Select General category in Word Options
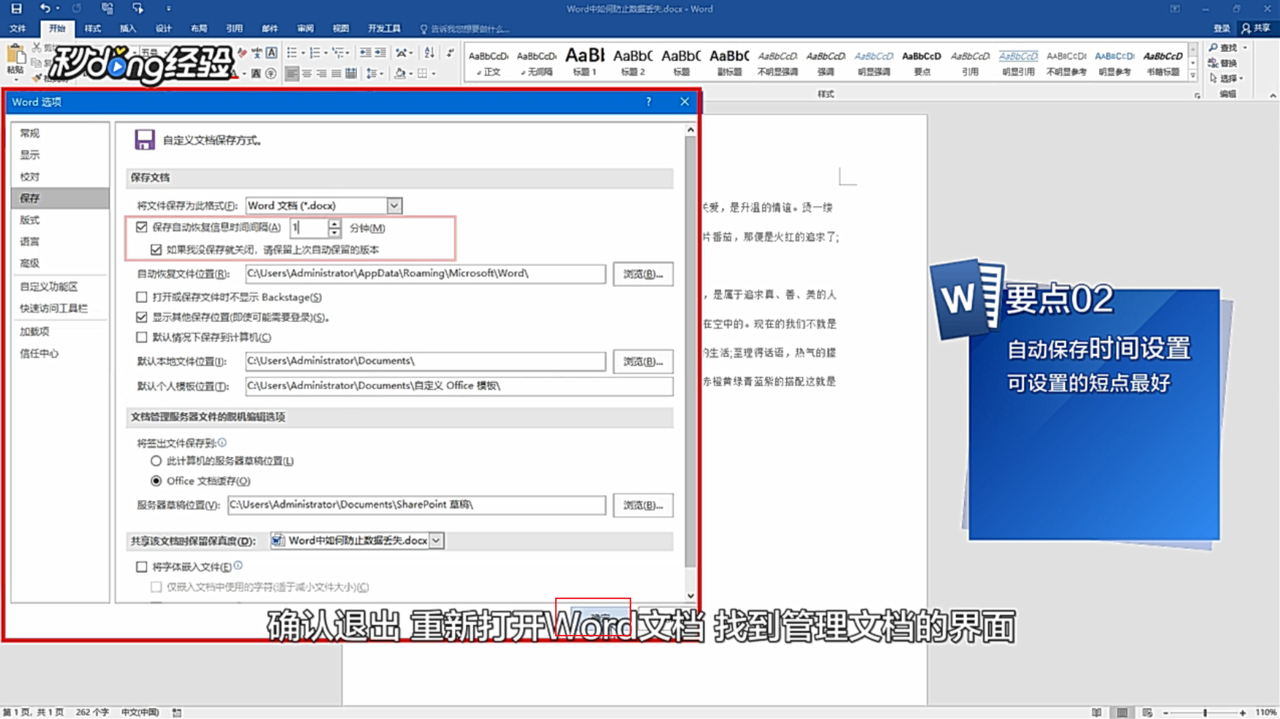The height and width of the screenshot is (719, 1280). [60, 133]
